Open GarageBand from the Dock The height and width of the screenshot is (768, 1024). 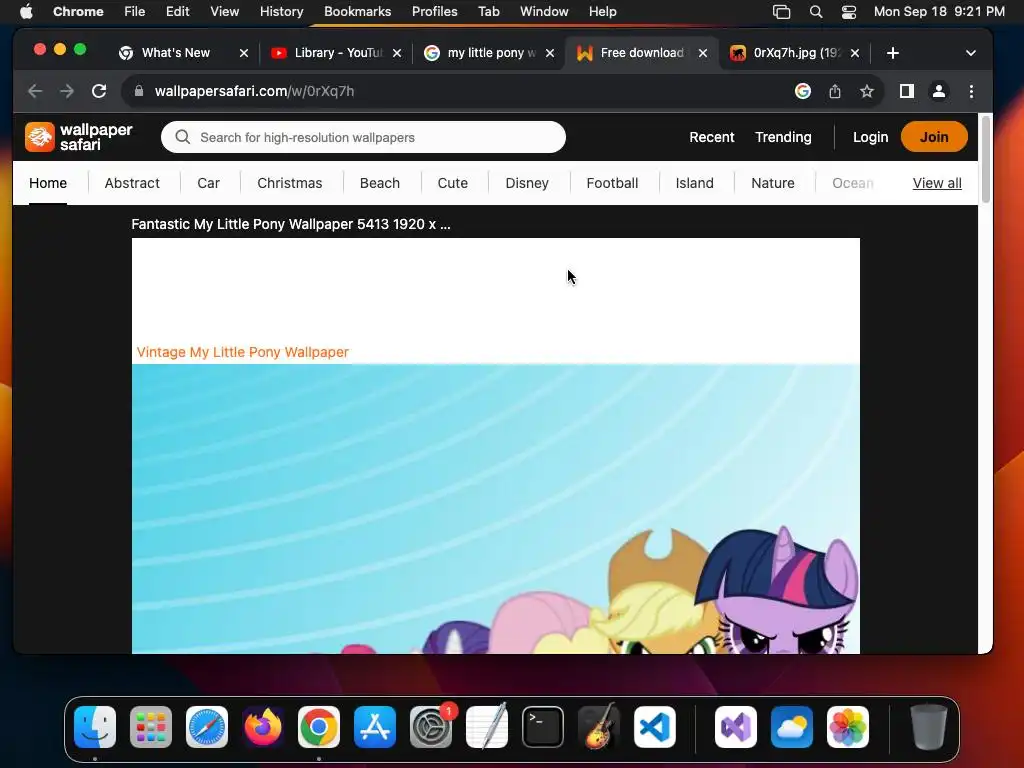[599, 727]
